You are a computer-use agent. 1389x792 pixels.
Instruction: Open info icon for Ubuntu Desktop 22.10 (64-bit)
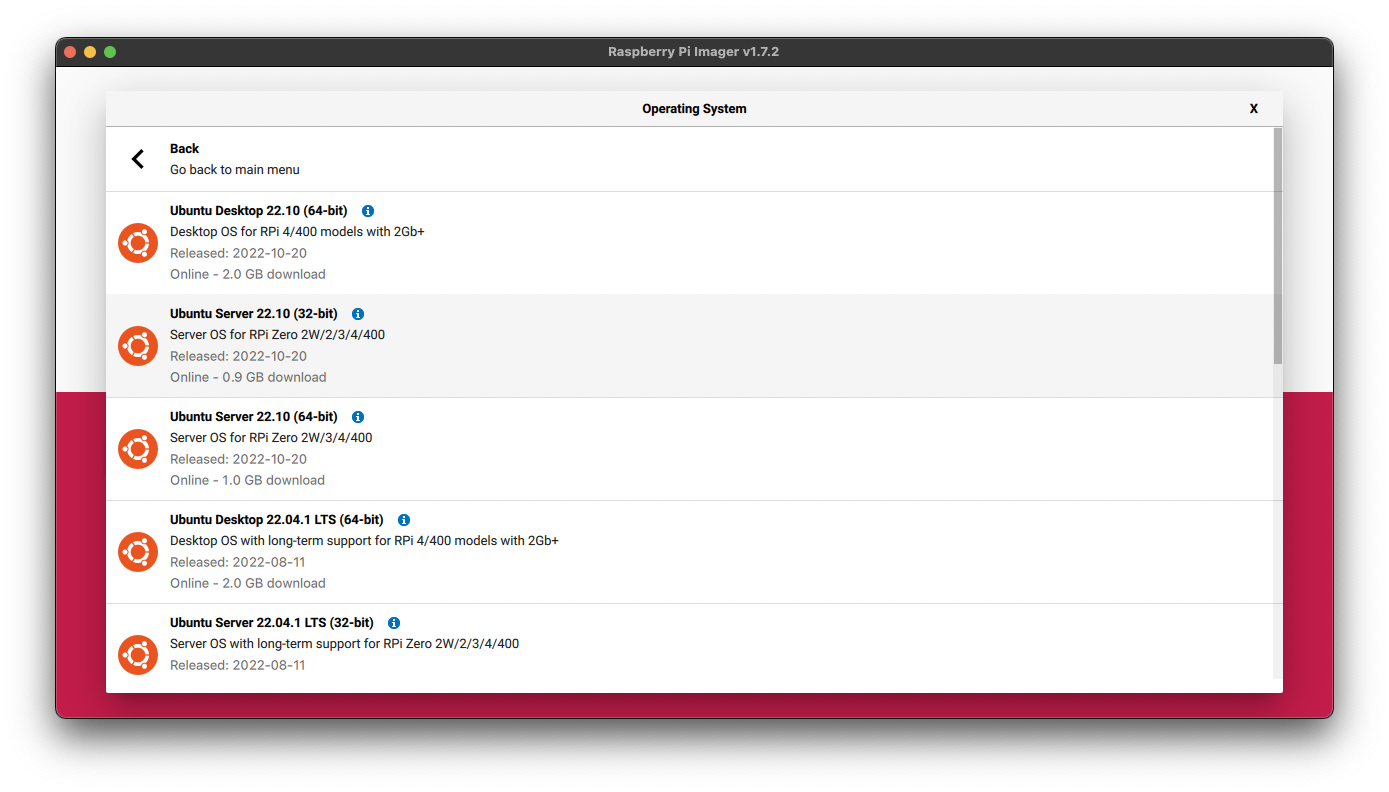pos(368,211)
